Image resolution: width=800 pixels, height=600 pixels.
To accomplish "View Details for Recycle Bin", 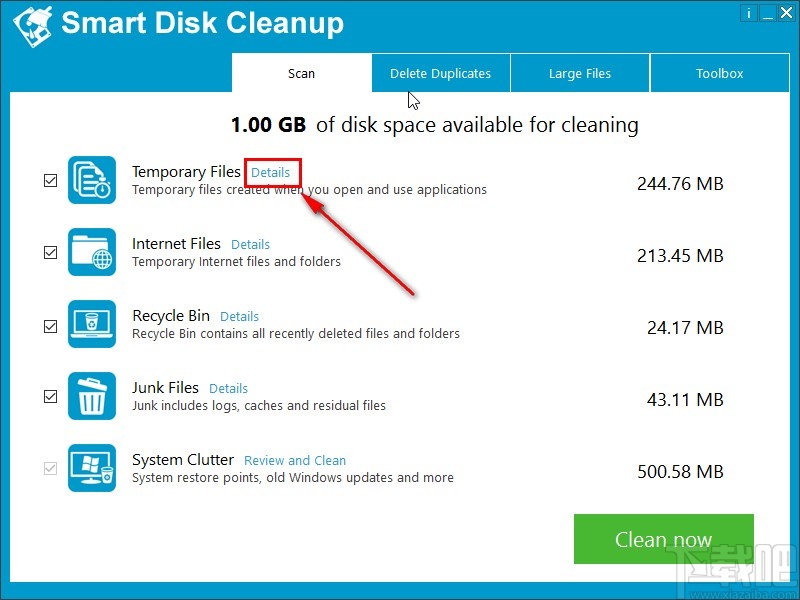I will coord(239,316).
